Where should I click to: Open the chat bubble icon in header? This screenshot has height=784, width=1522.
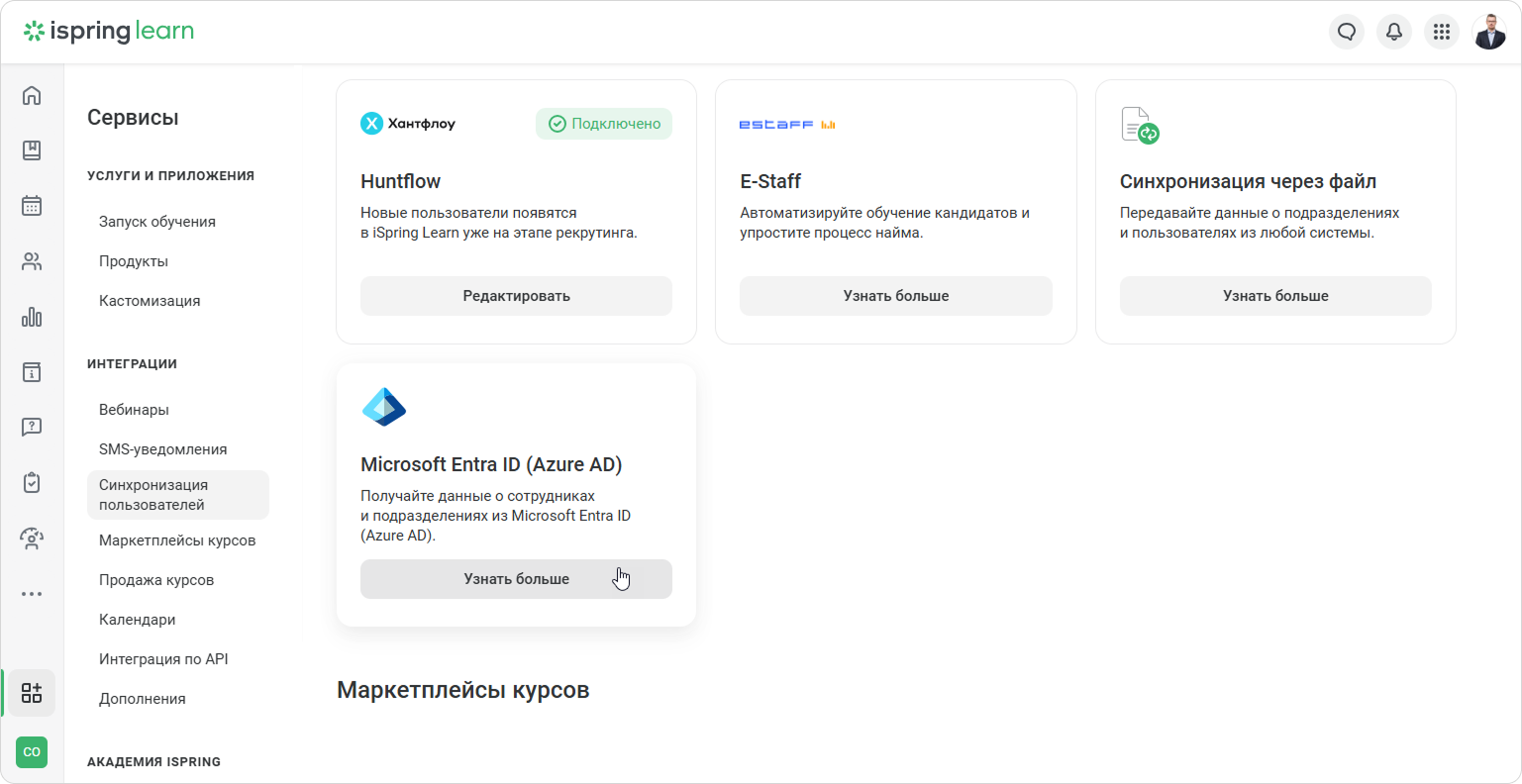(1347, 32)
